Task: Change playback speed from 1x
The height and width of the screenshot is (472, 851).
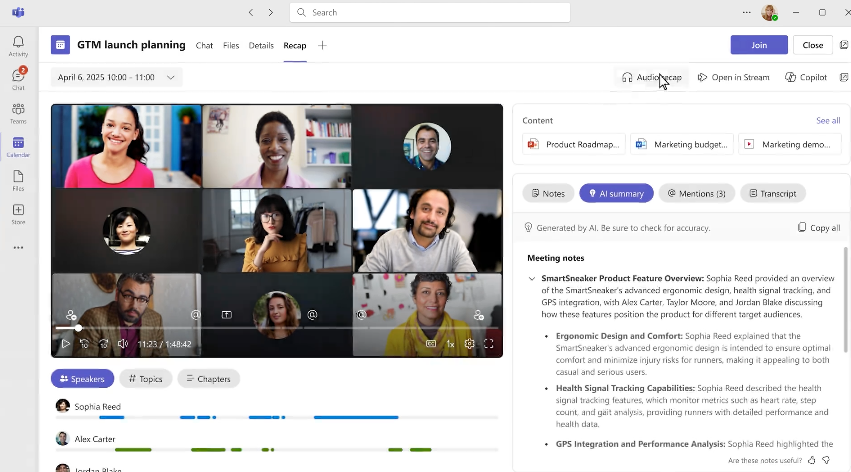Action: tap(450, 343)
